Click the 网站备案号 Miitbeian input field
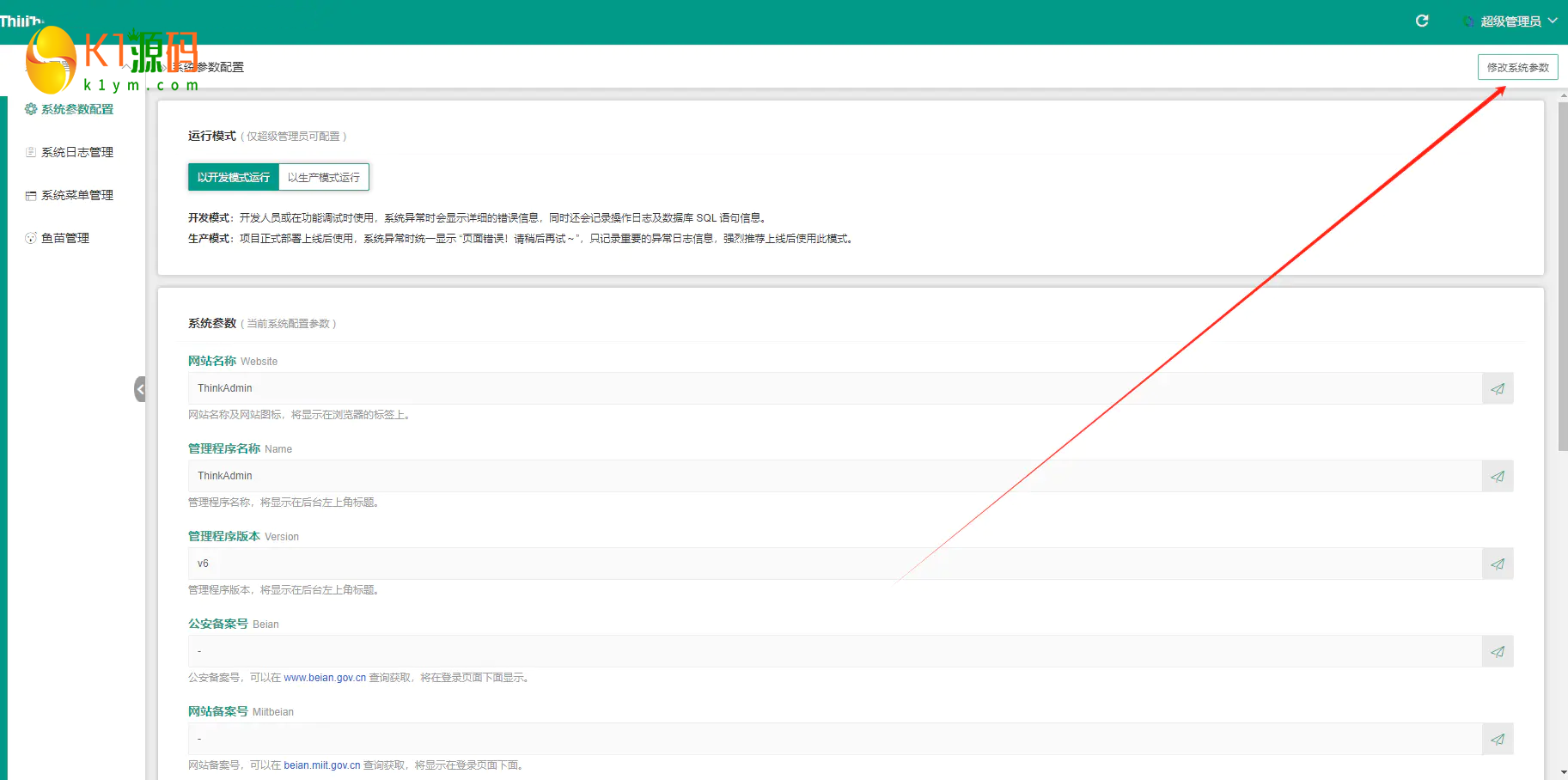The width and height of the screenshot is (1568, 780). [x=835, y=739]
